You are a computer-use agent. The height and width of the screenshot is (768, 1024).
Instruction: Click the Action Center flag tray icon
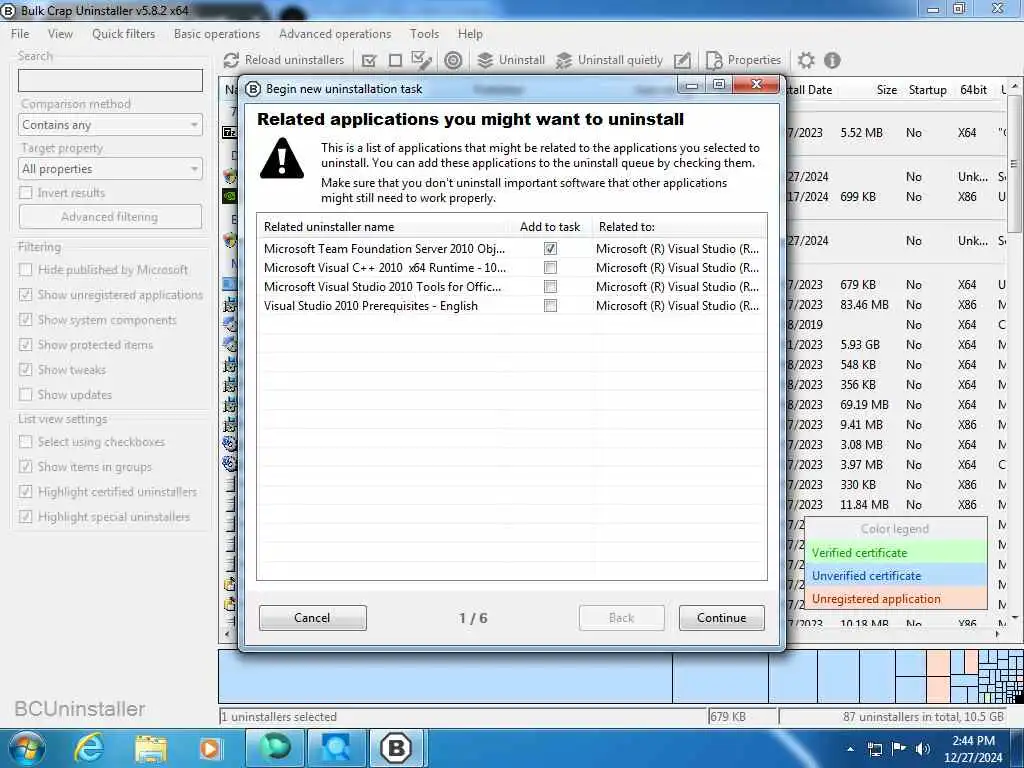pos(899,749)
